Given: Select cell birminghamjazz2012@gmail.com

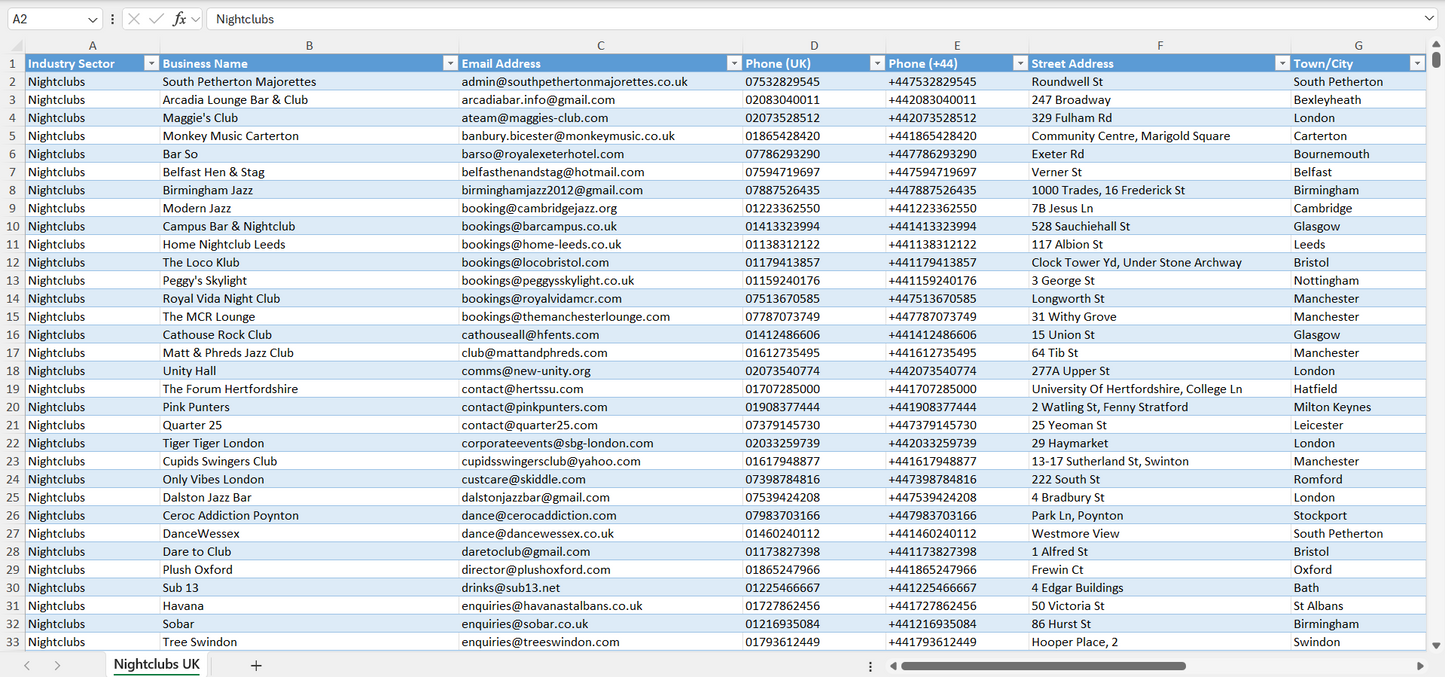Looking at the screenshot, I should tap(601, 190).
